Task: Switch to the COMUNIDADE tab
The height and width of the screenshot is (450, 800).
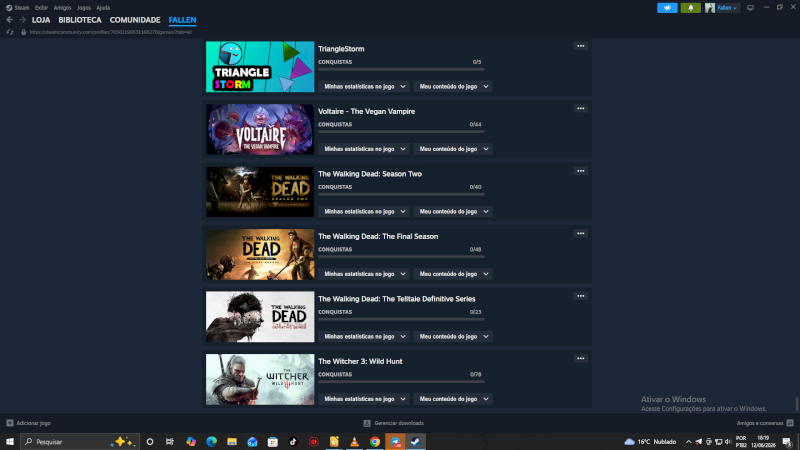Action: [135, 20]
